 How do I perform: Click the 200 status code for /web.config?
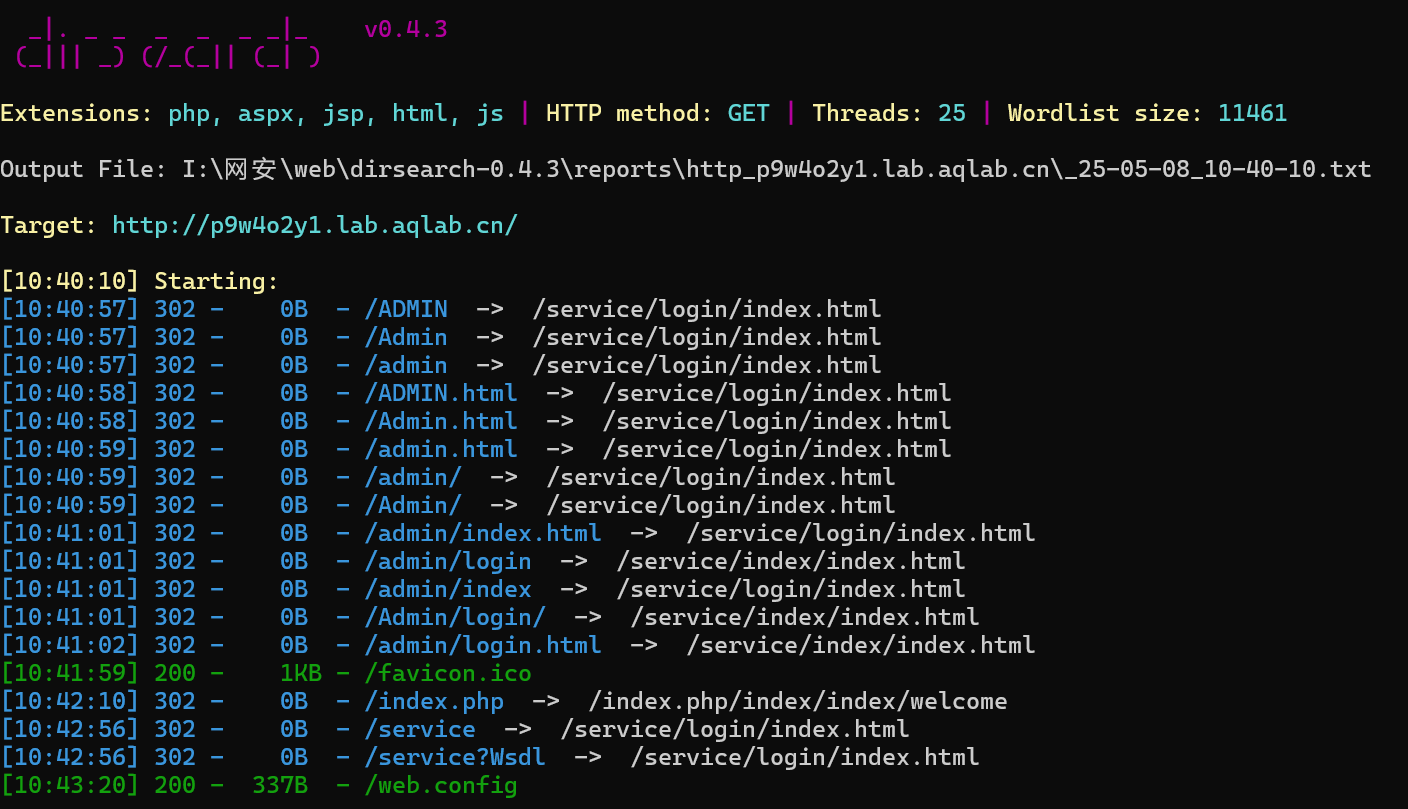click(x=175, y=785)
